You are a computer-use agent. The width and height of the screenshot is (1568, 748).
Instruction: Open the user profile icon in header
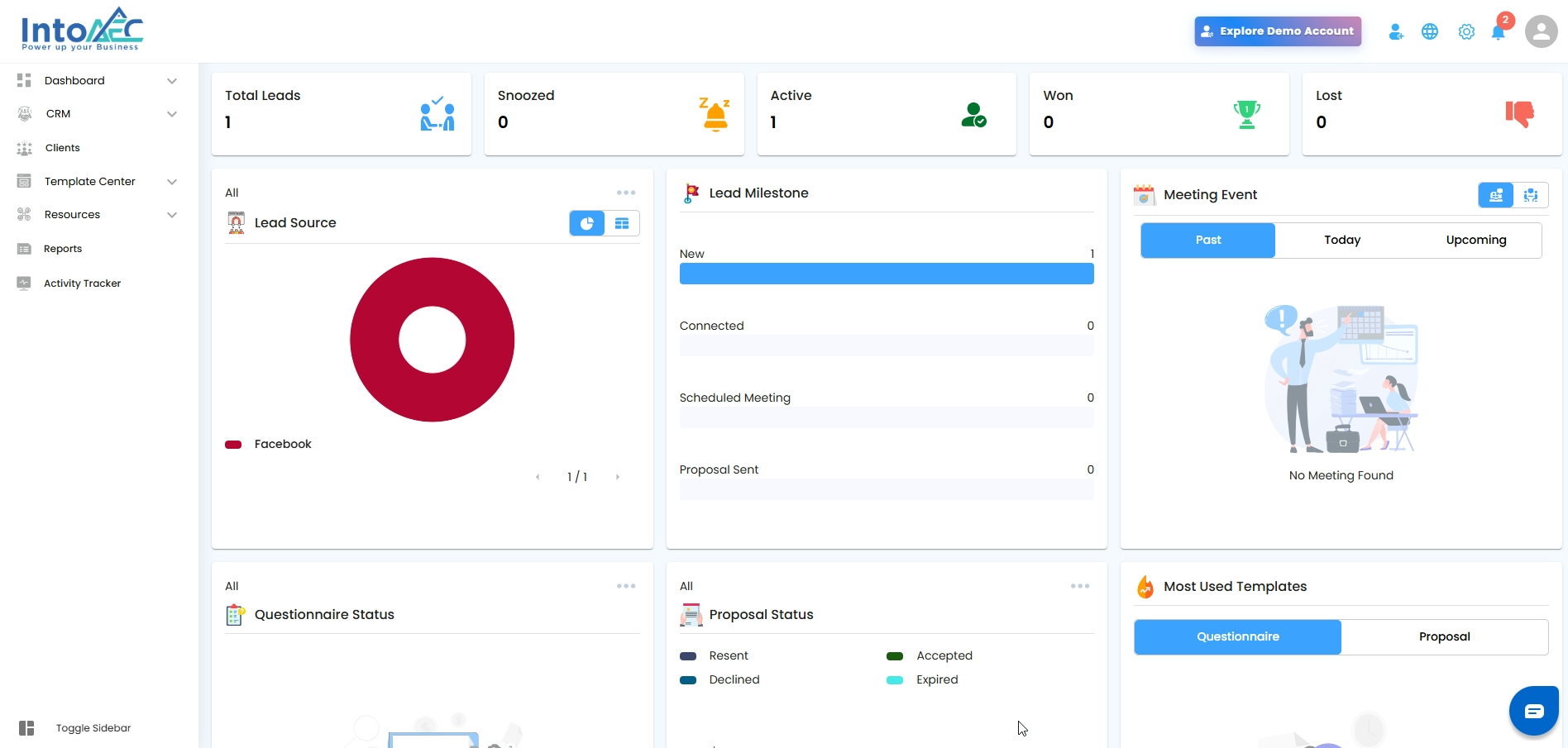point(1396,32)
